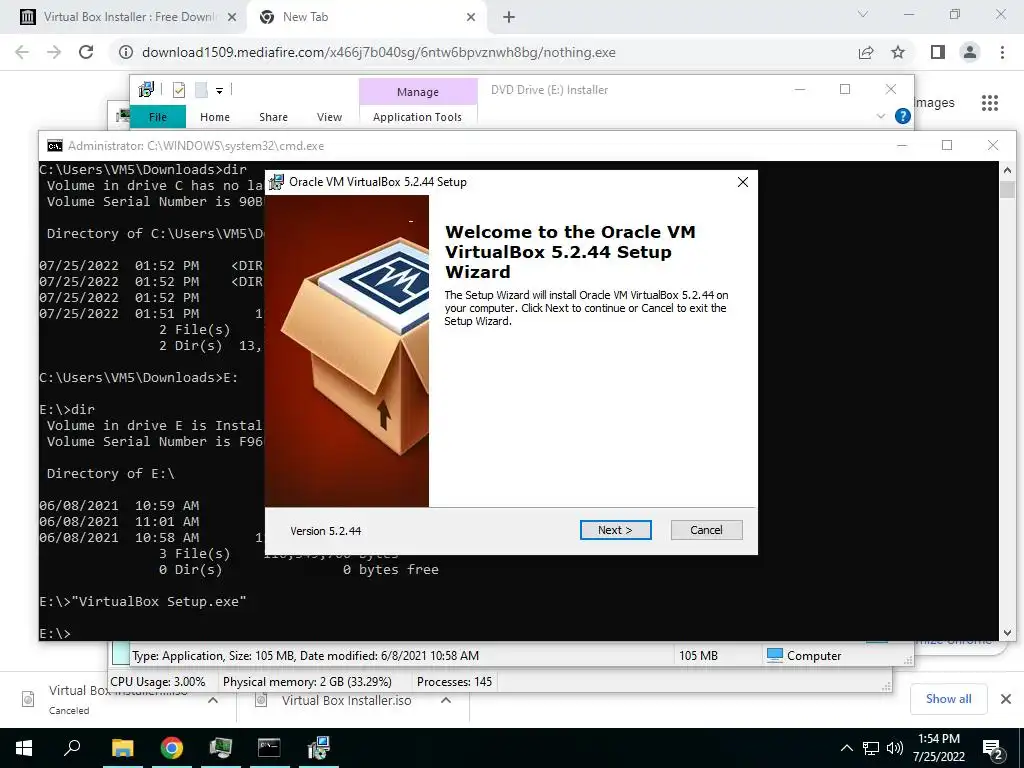This screenshot has width=1024, height=768.
Task: Open File Explorer from taskbar
Action: 122,748
